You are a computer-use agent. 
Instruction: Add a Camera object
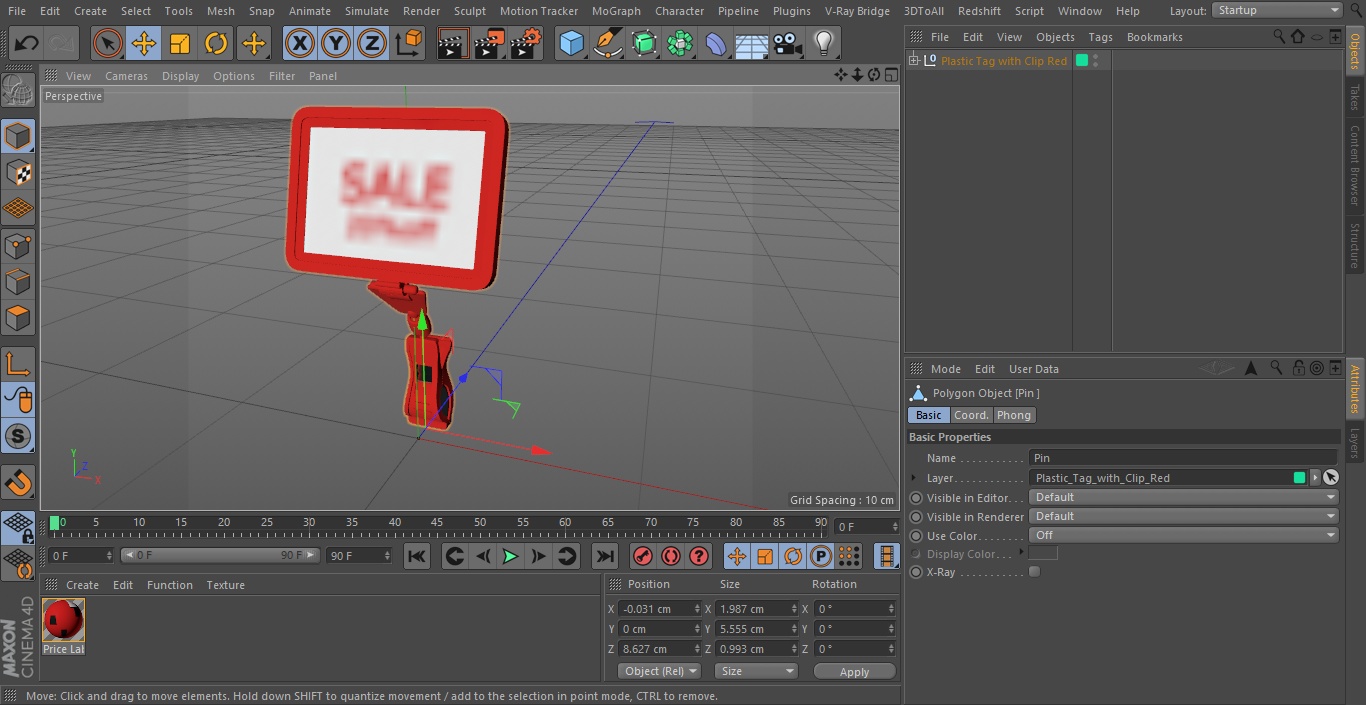787,43
